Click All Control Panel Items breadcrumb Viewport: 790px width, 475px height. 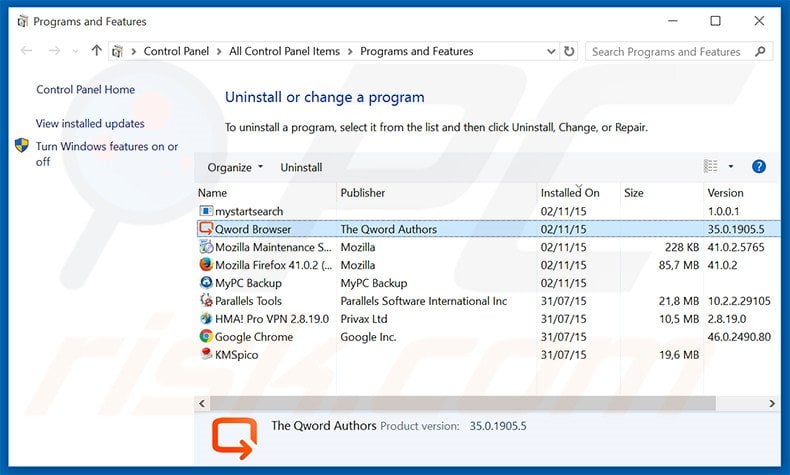click(x=285, y=51)
